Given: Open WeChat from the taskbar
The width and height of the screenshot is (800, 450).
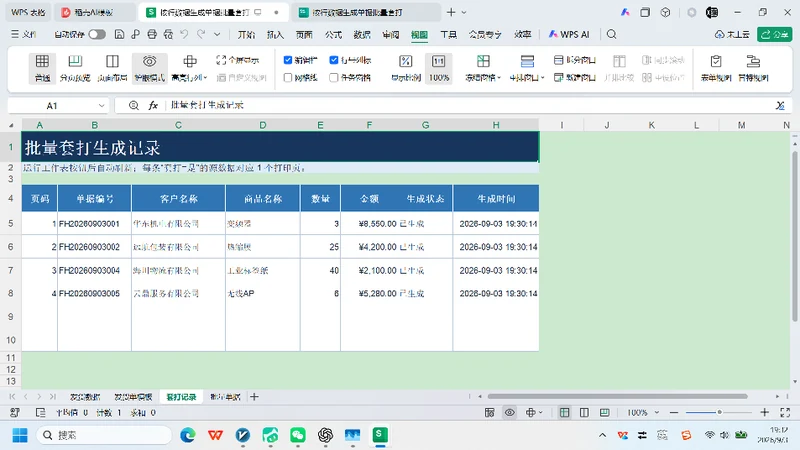Looking at the screenshot, I should [x=298, y=435].
